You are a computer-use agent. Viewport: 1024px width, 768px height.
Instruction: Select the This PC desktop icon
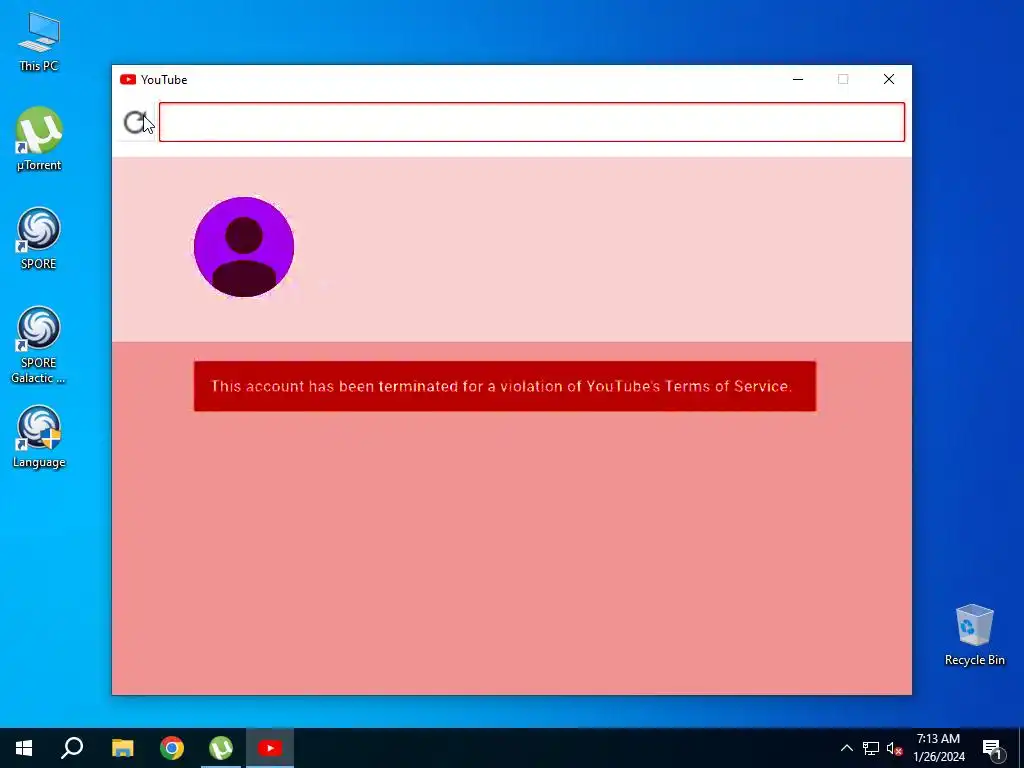pyautogui.click(x=39, y=42)
